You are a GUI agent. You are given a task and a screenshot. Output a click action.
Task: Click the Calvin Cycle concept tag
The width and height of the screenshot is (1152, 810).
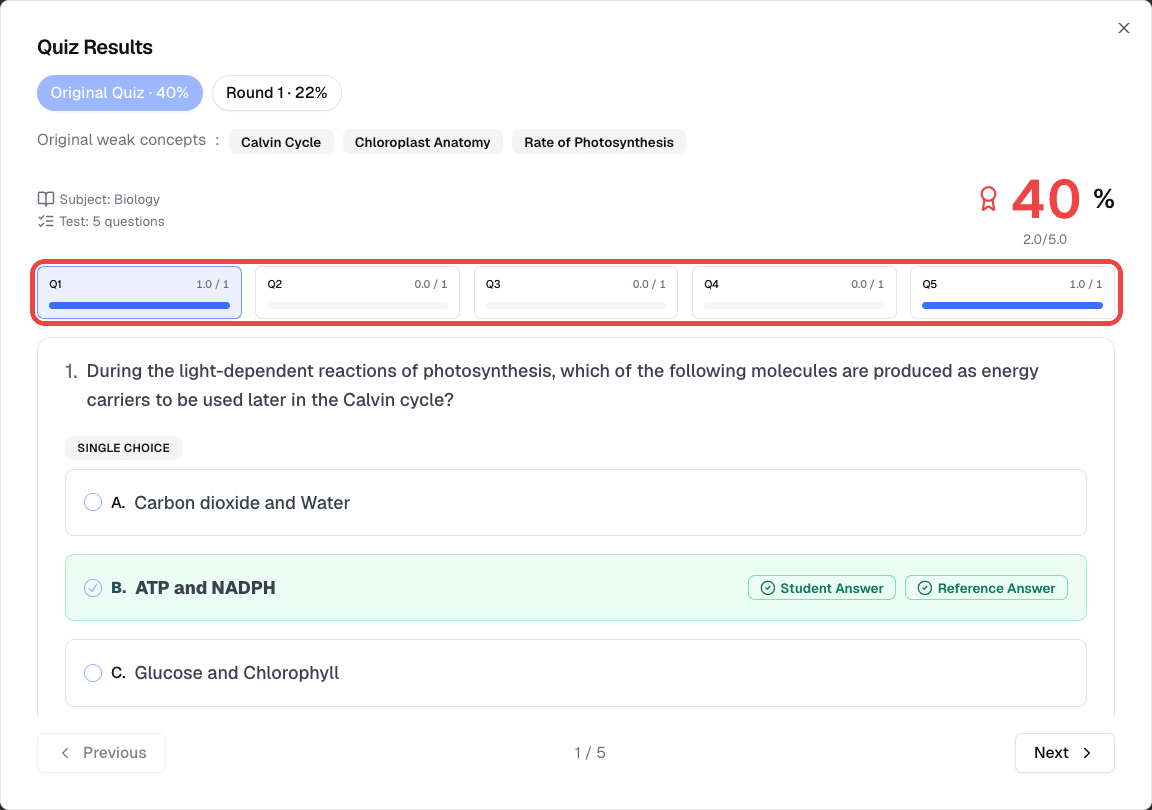[x=281, y=142]
